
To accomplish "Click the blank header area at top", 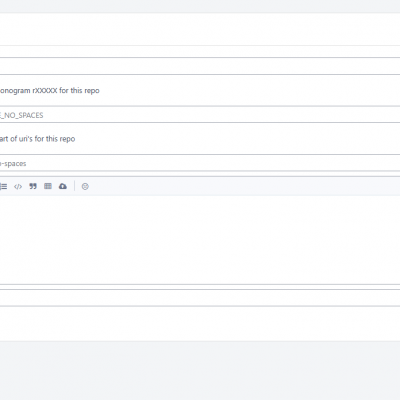I will pyautogui.click(x=200, y=29).
